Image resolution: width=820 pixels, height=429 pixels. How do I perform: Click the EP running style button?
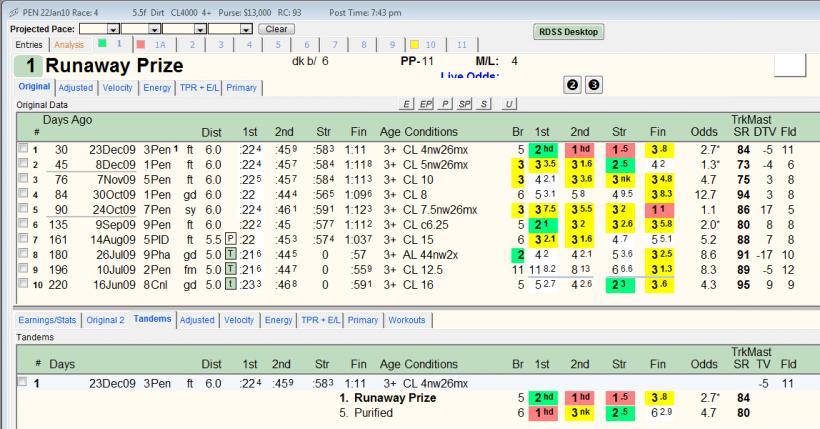(x=426, y=104)
